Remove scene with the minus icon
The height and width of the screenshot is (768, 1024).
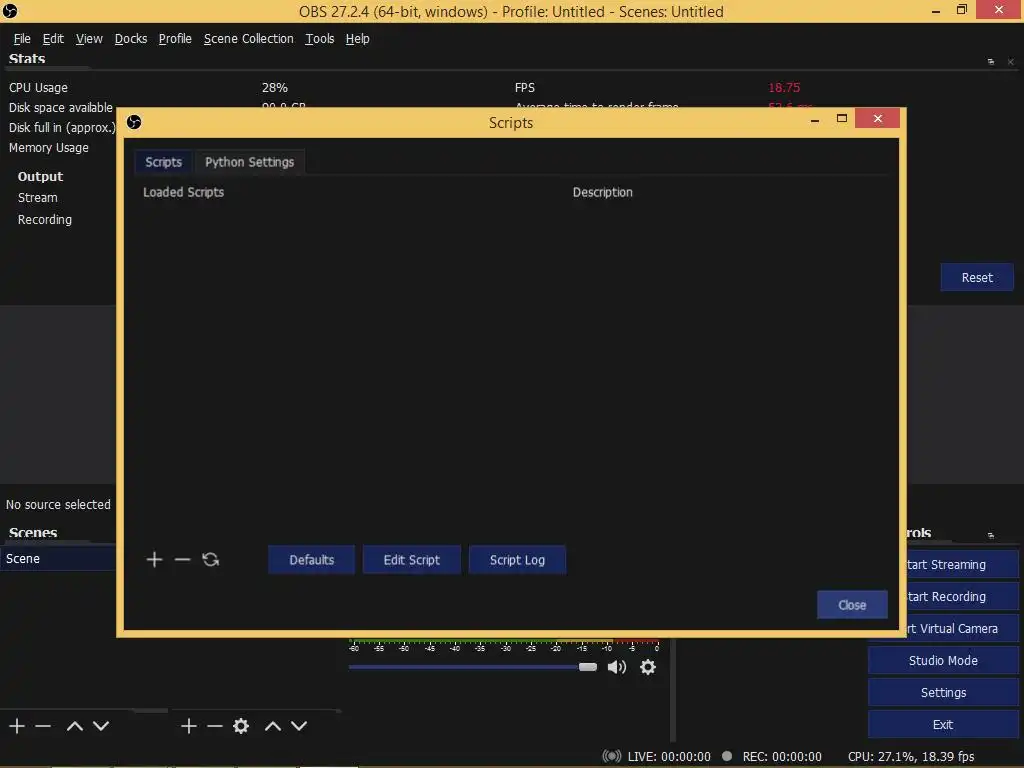coord(43,726)
